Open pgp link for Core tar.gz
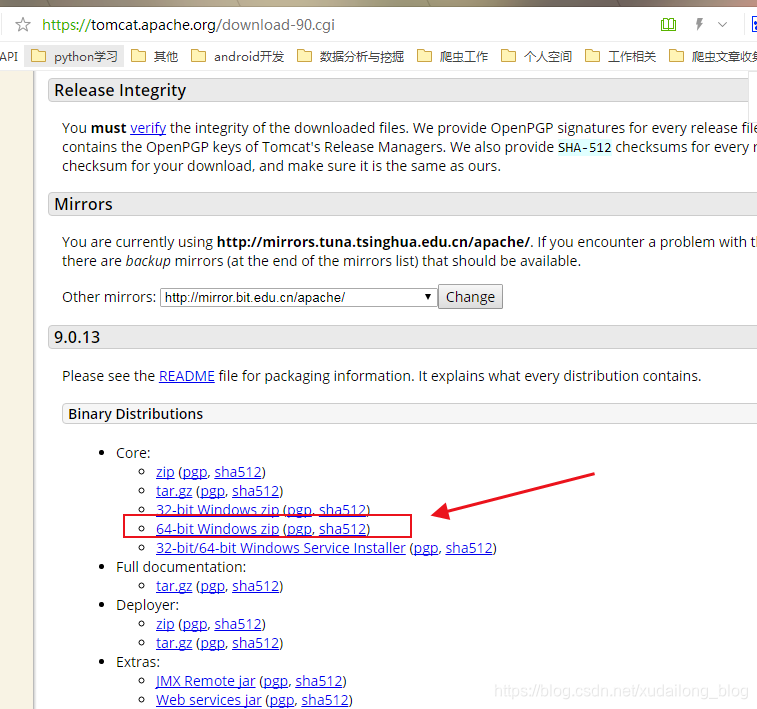This screenshot has height=709, width=757. point(212,491)
